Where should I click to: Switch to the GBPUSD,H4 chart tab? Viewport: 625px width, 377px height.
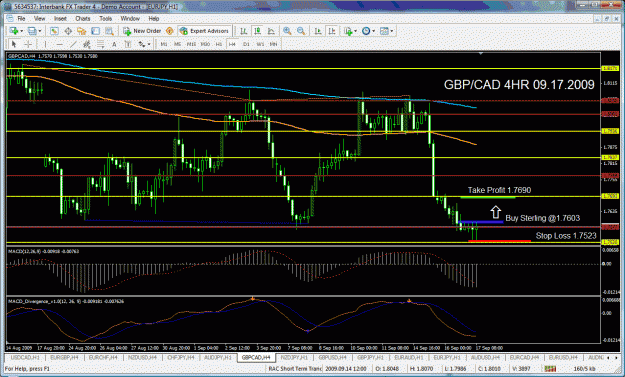click(332, 357)
